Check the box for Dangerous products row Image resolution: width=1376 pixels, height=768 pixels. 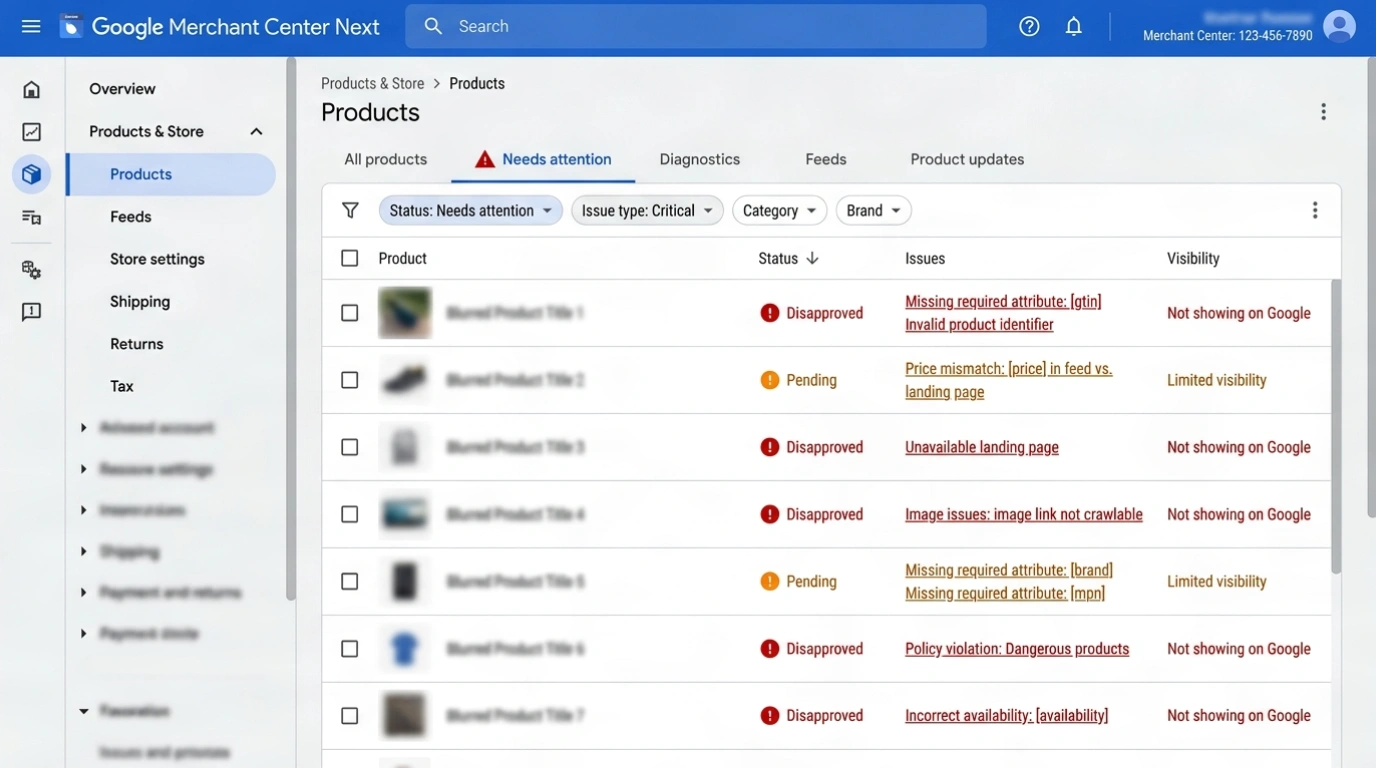tap(349, 649)
